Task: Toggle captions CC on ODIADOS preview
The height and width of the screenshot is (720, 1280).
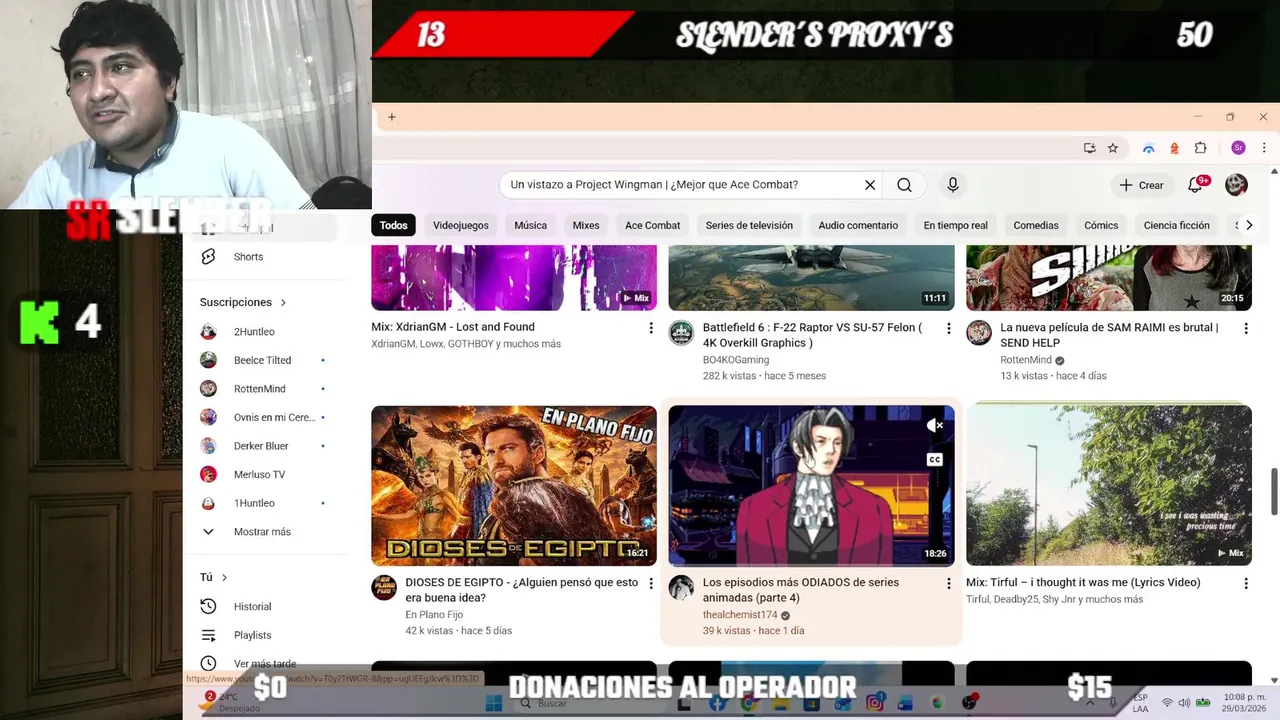Action: coord(935,460)
